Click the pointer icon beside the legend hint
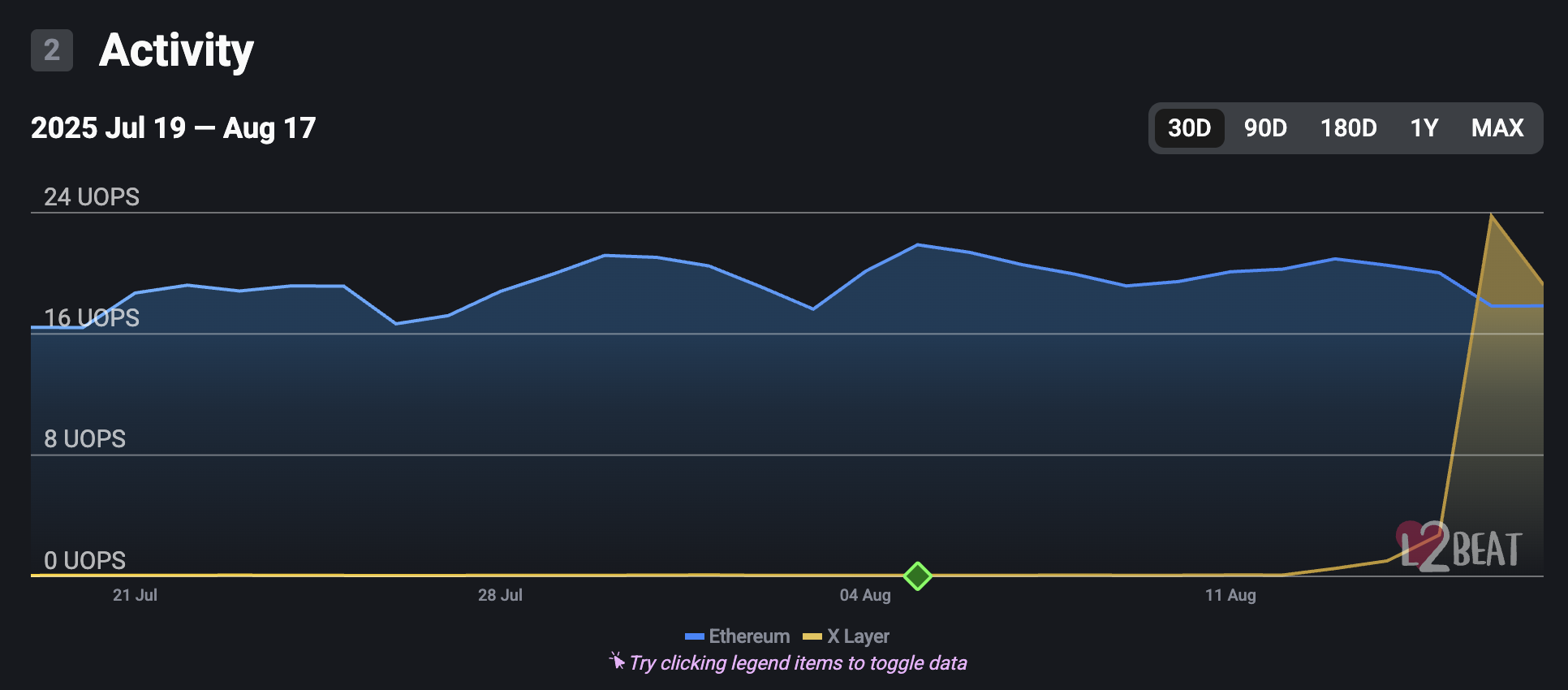The width and height of the screenshot is (1568, 690). (617, 662)
